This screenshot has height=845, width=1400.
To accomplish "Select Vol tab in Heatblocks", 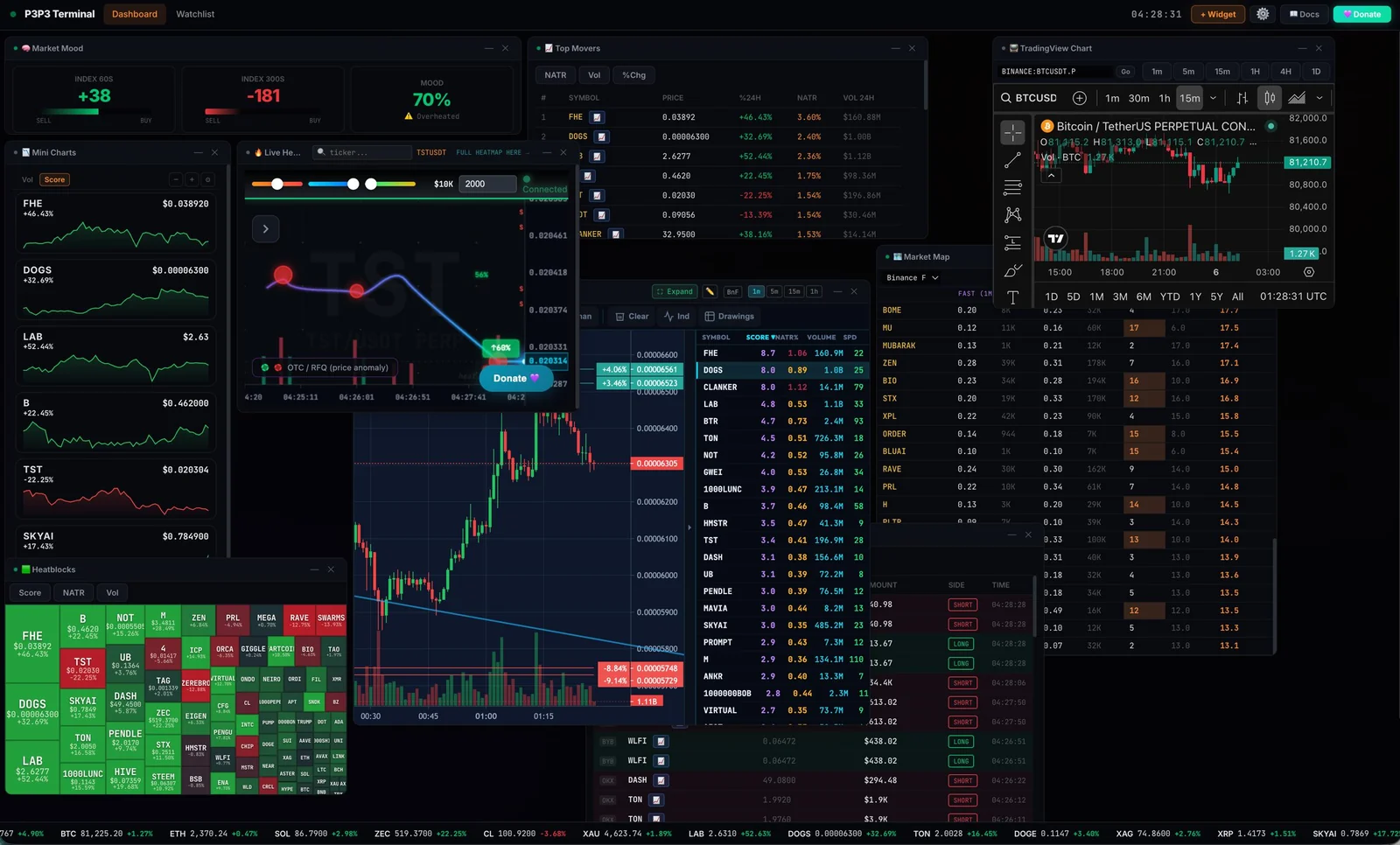I will tap(112, 592).
